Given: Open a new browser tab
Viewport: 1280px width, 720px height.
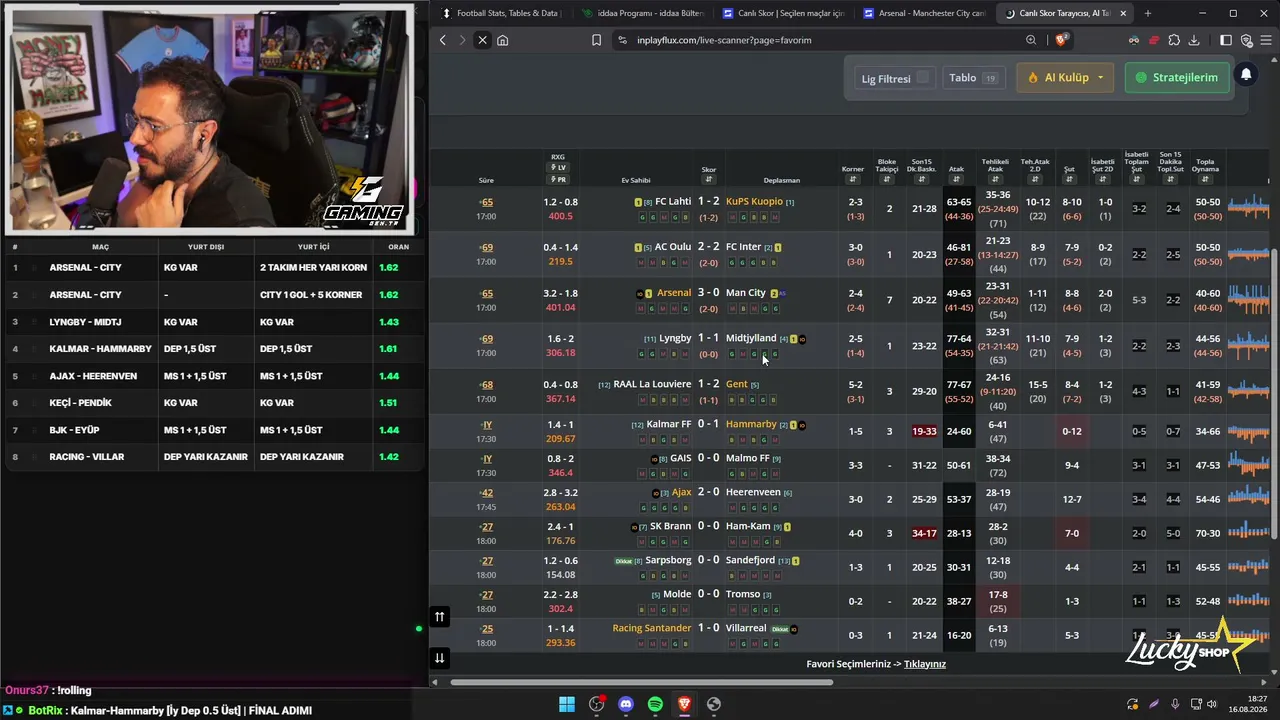Looking at the screenshot, I should tap(1147, 14).
